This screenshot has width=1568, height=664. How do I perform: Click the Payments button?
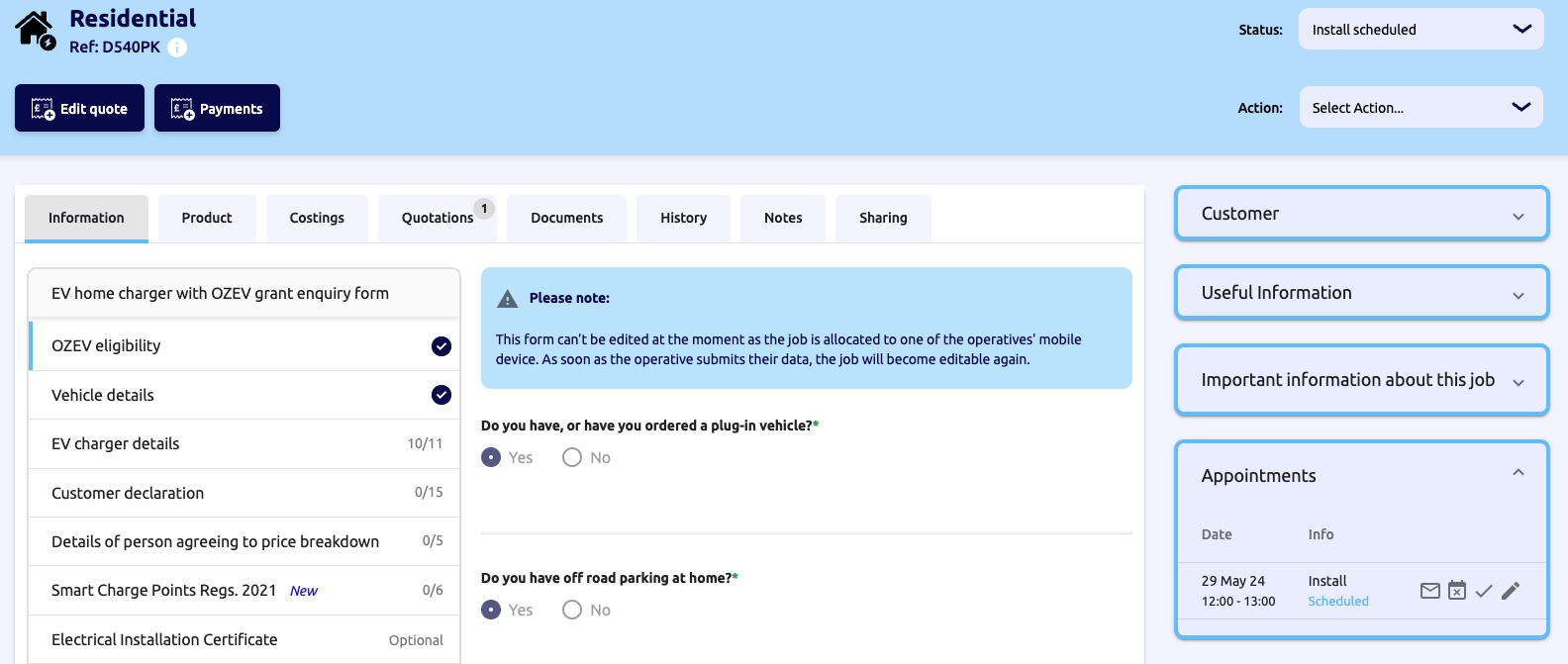coord(217,108)
